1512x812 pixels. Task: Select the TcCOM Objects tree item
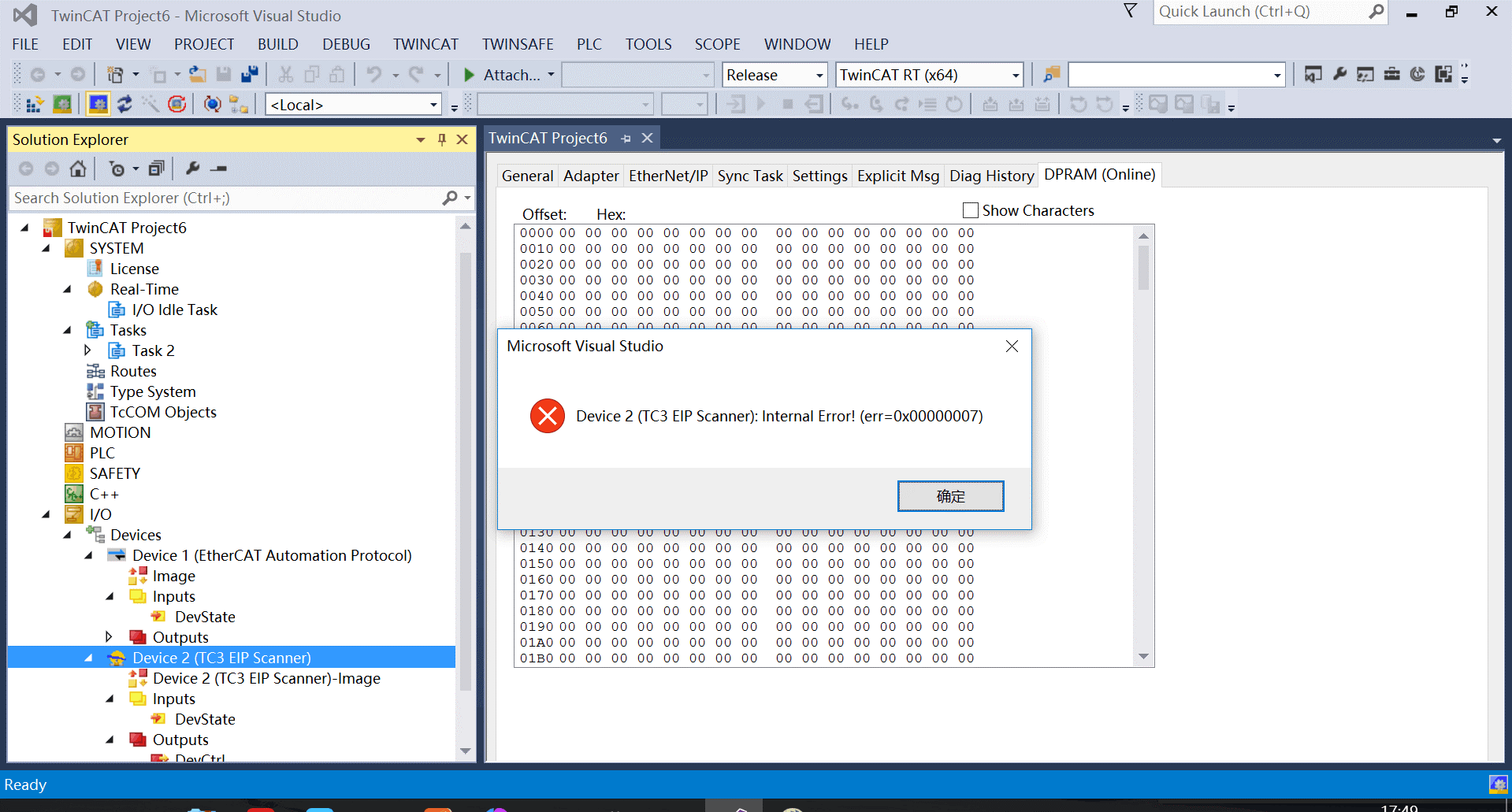(163, 412)
